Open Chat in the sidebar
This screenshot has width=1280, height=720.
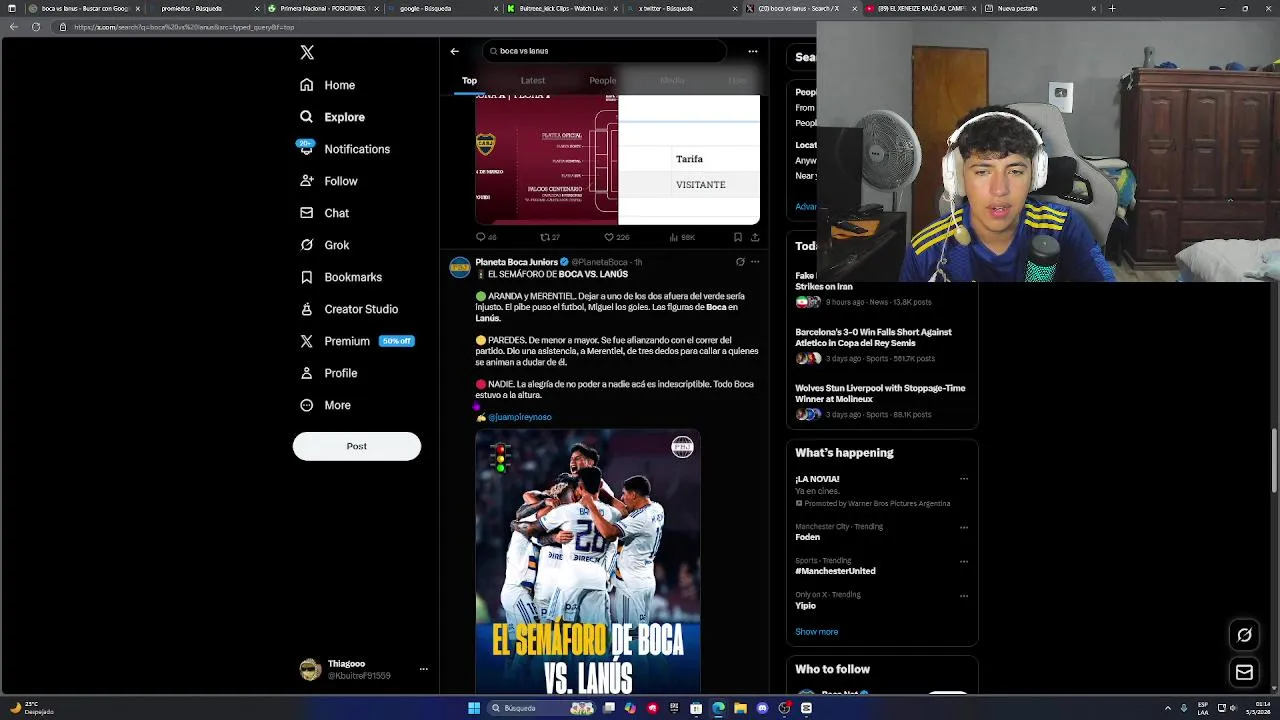325,213
